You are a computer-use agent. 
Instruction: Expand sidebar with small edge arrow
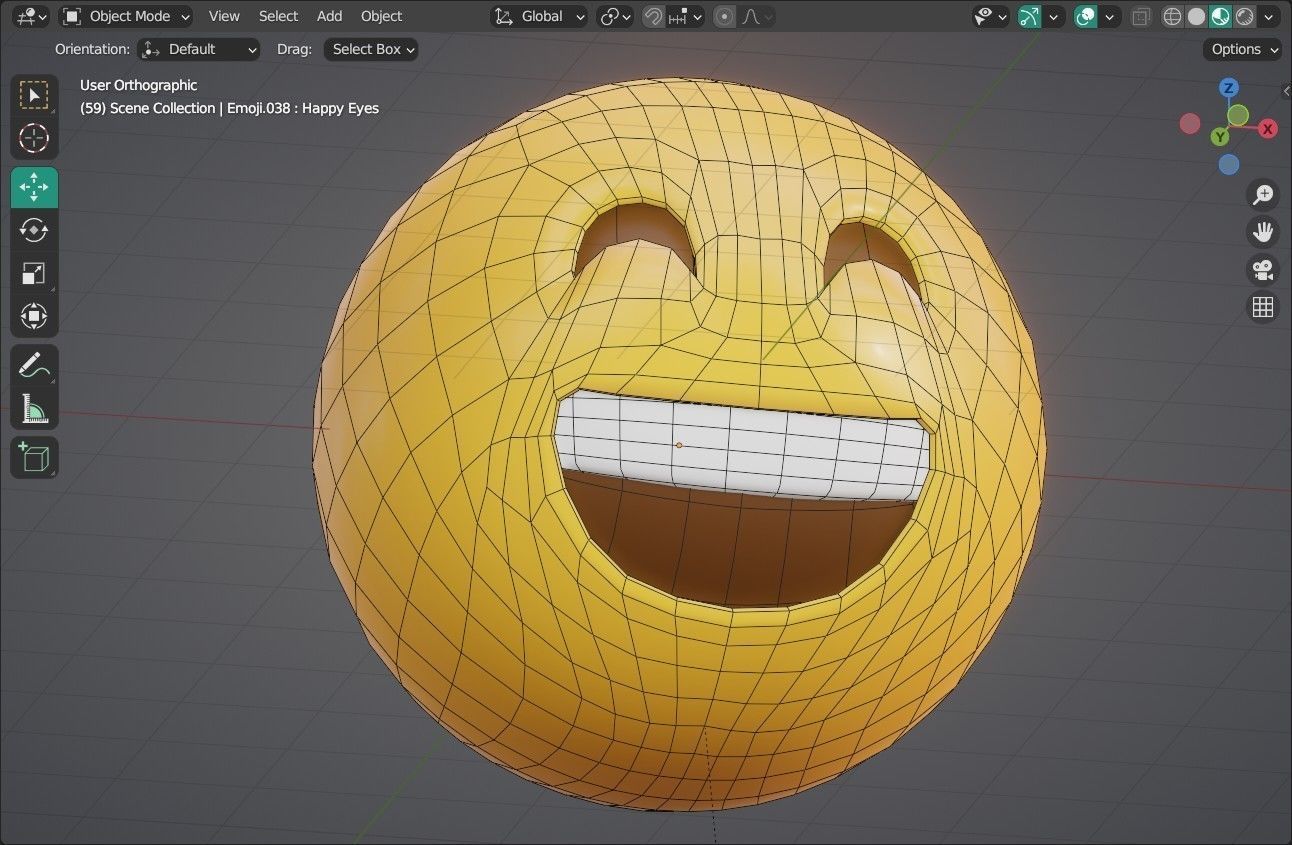[1286, 91]
